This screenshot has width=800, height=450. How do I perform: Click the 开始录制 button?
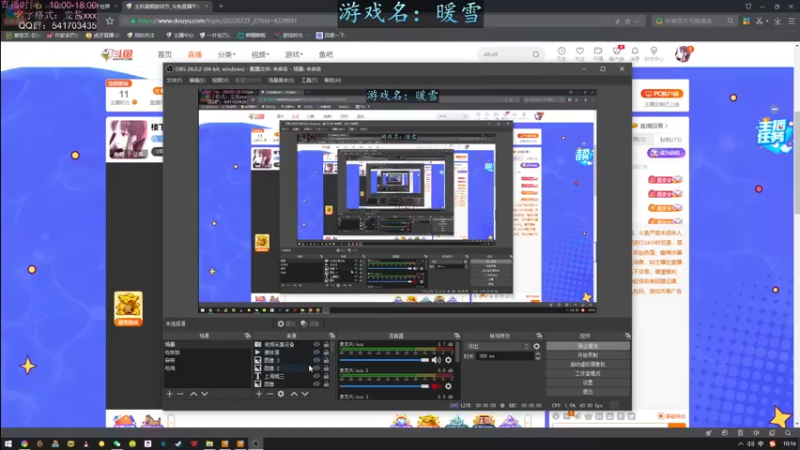588,355
